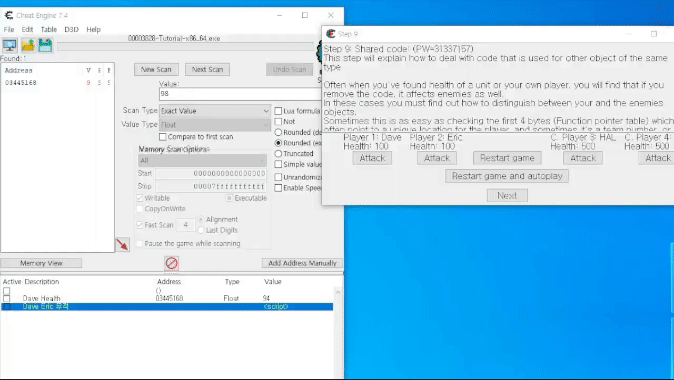
Task: Edit the scan Value field containing 98
Action: click(x=240, y=94)
